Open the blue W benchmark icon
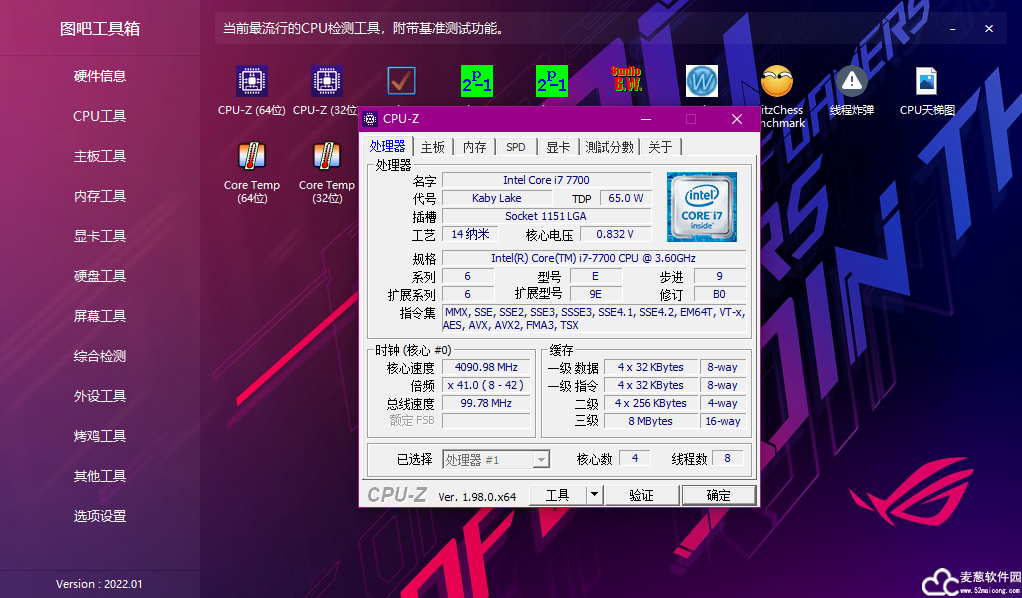Screen dimensions: 1022x598 pos(702,82)
